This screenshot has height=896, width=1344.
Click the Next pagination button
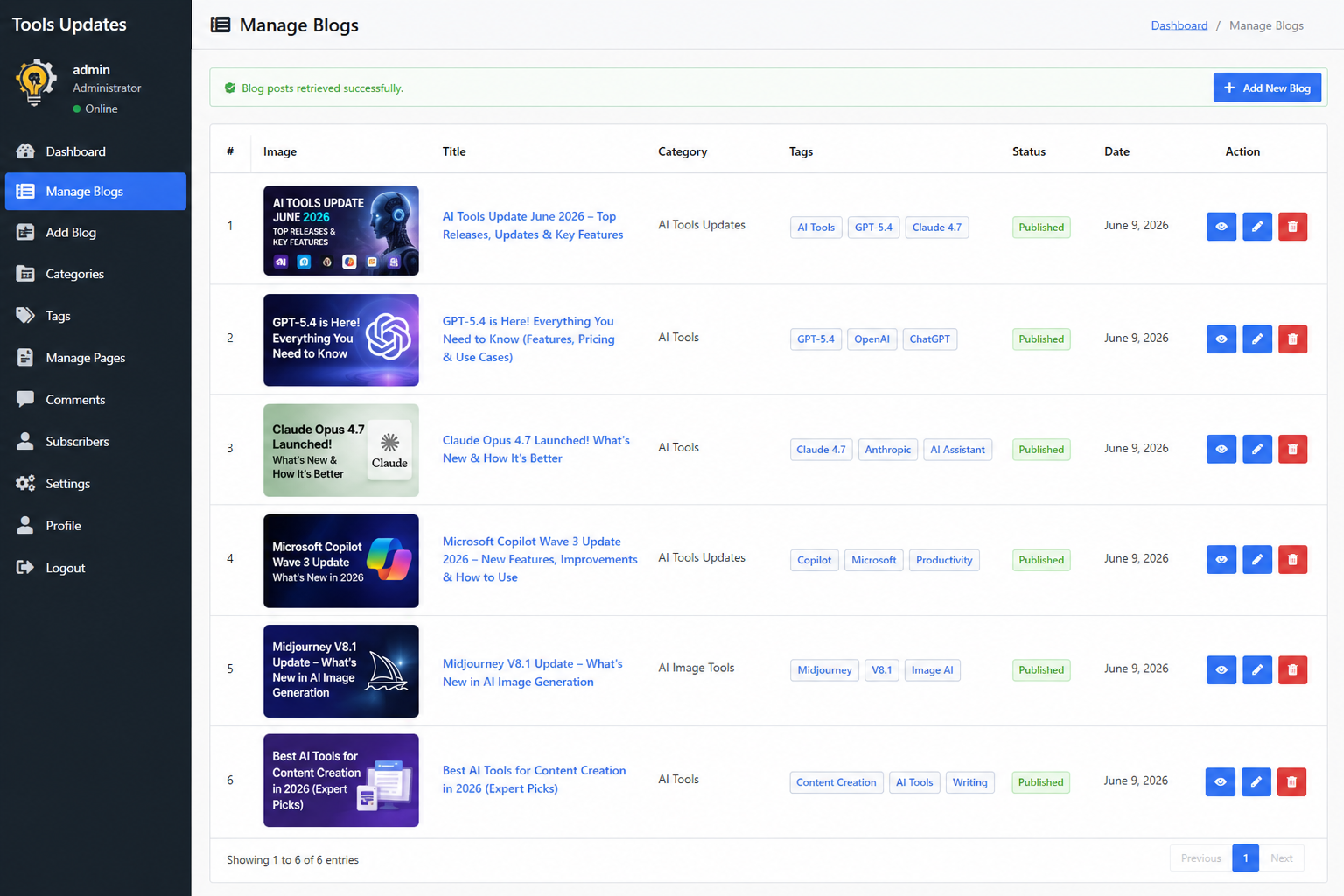point(1281,858)
